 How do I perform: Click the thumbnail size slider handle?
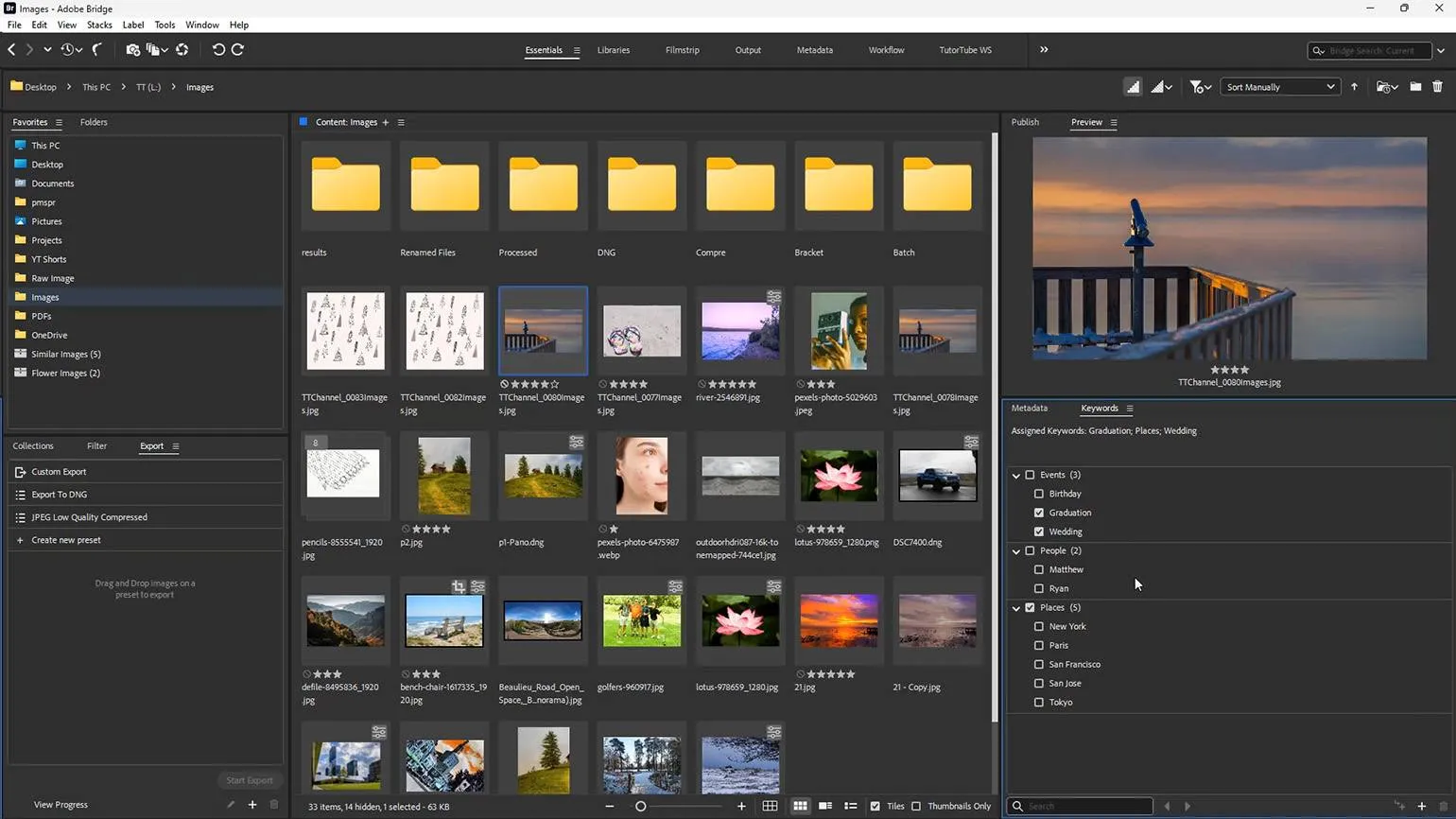coord(640,806)
